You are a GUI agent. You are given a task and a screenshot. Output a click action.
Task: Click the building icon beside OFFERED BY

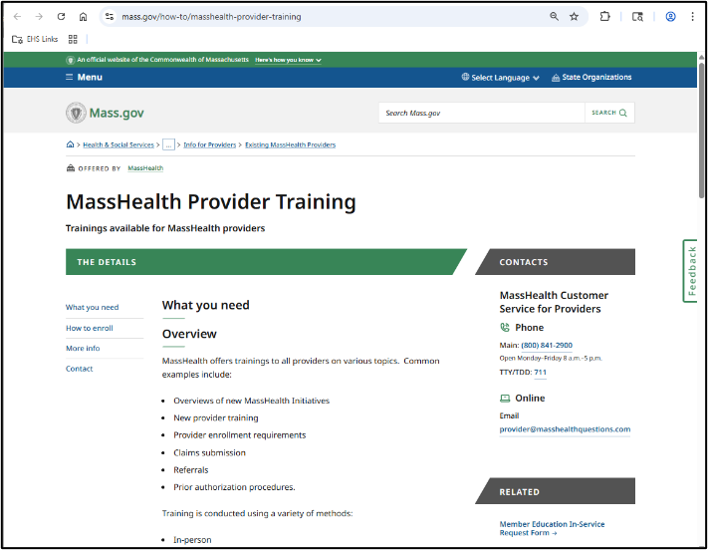coord(70,168)
